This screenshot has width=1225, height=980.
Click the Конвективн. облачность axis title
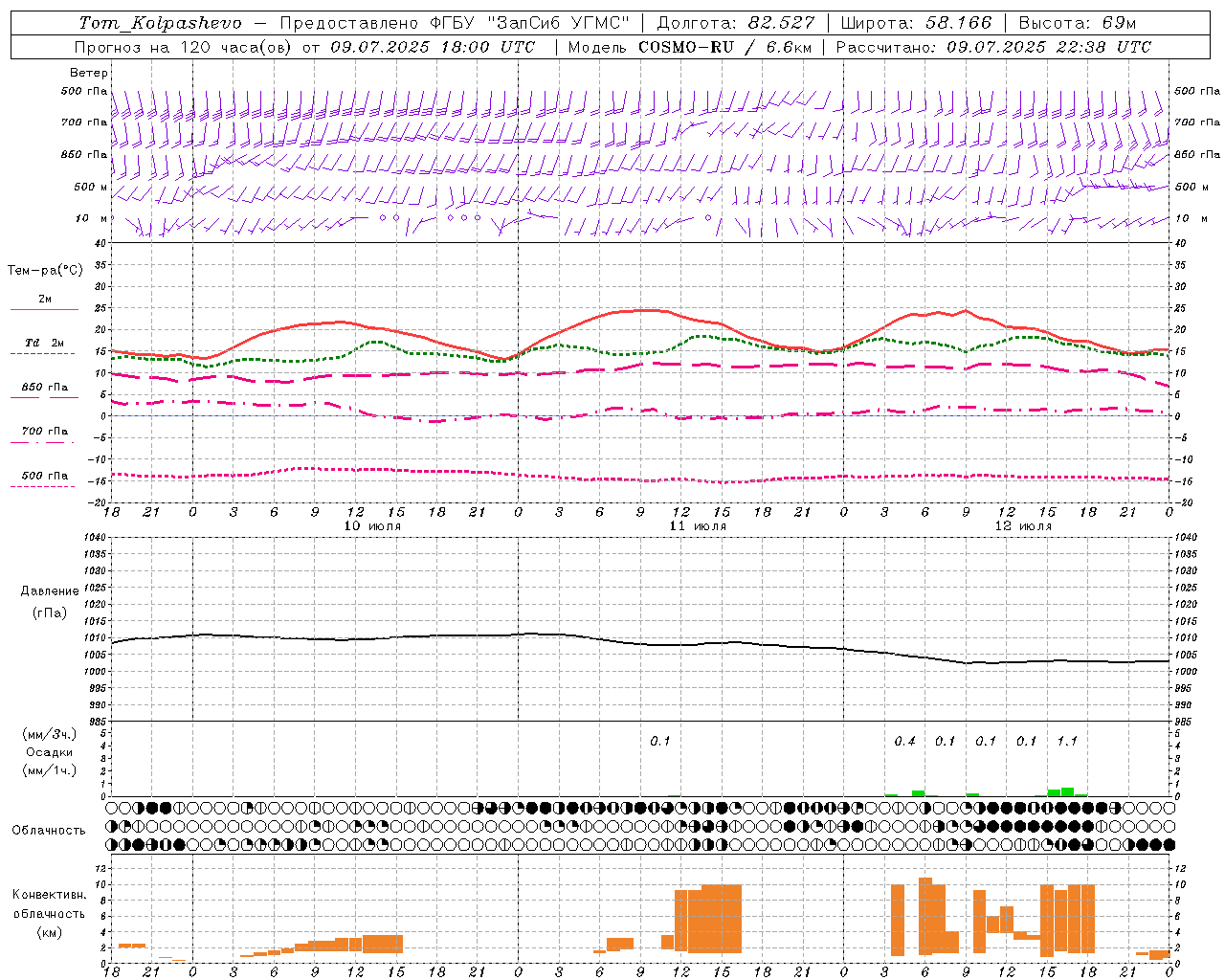tap(49, 904)
